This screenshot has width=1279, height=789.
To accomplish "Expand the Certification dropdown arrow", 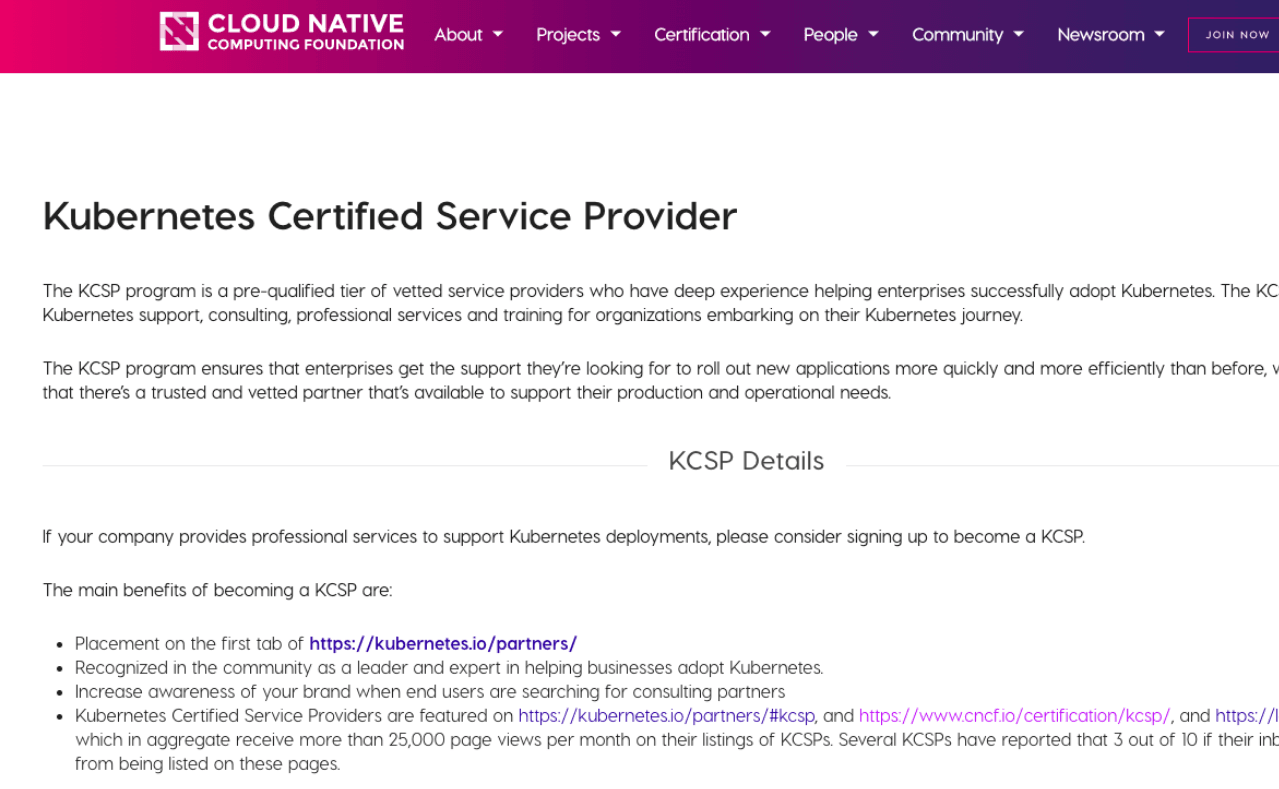I will [x=765, y=34].
